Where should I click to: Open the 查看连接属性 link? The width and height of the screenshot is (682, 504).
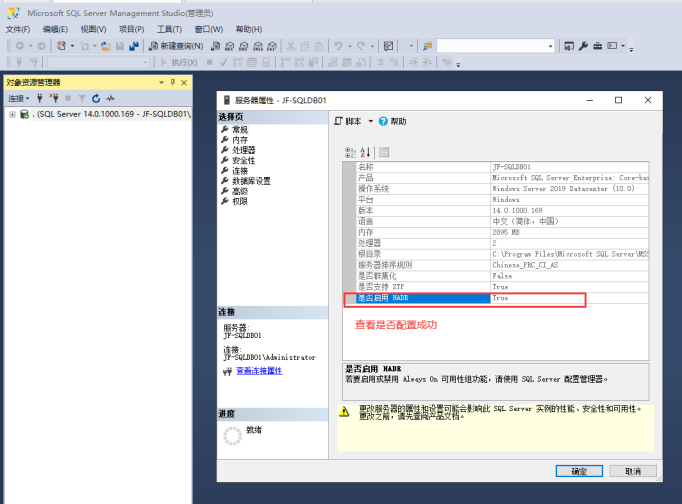pos(259,370)
